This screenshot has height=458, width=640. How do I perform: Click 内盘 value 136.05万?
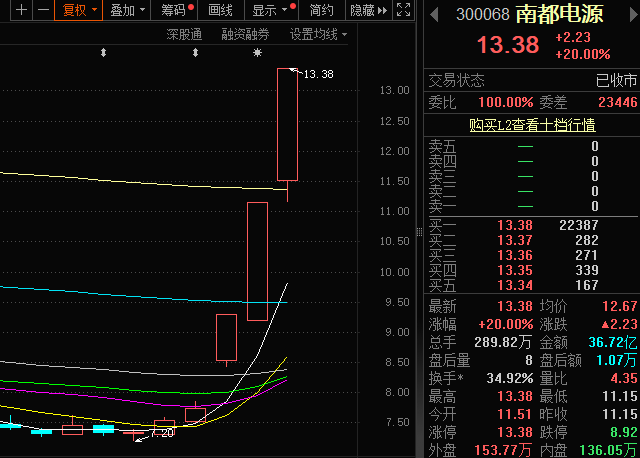pos(608,450)
